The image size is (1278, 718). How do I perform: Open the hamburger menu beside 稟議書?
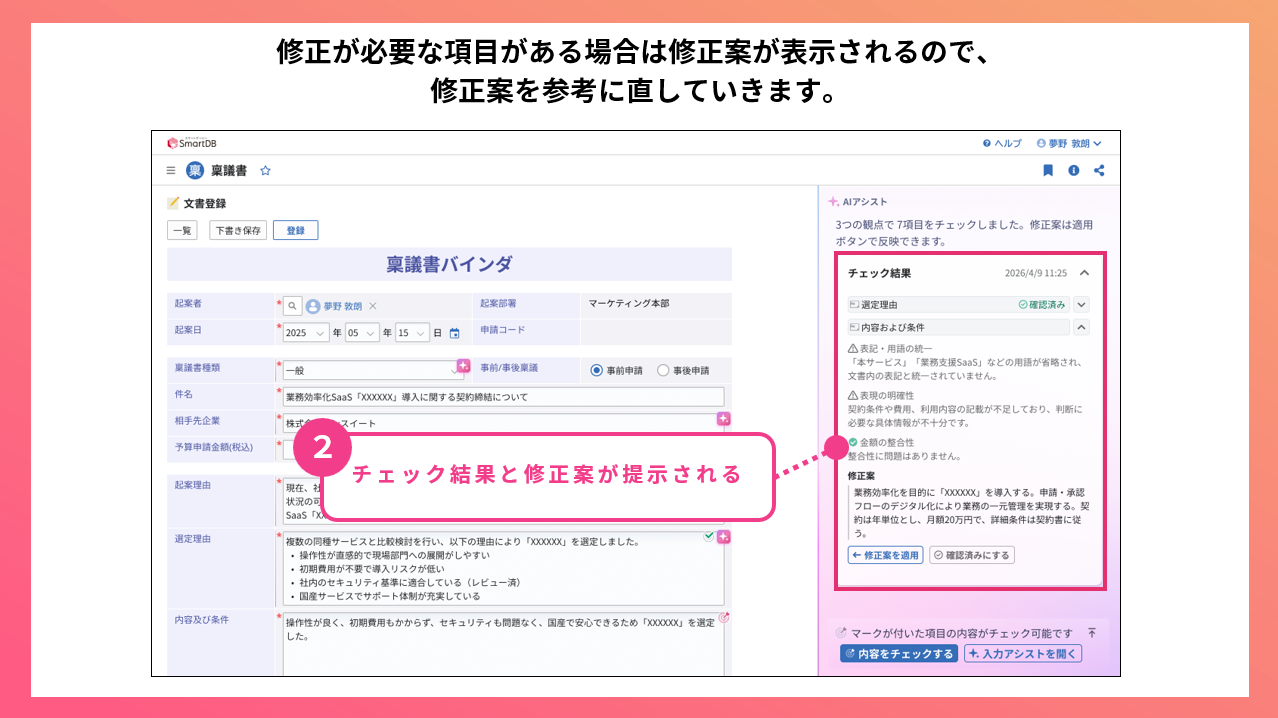(171, 171)
